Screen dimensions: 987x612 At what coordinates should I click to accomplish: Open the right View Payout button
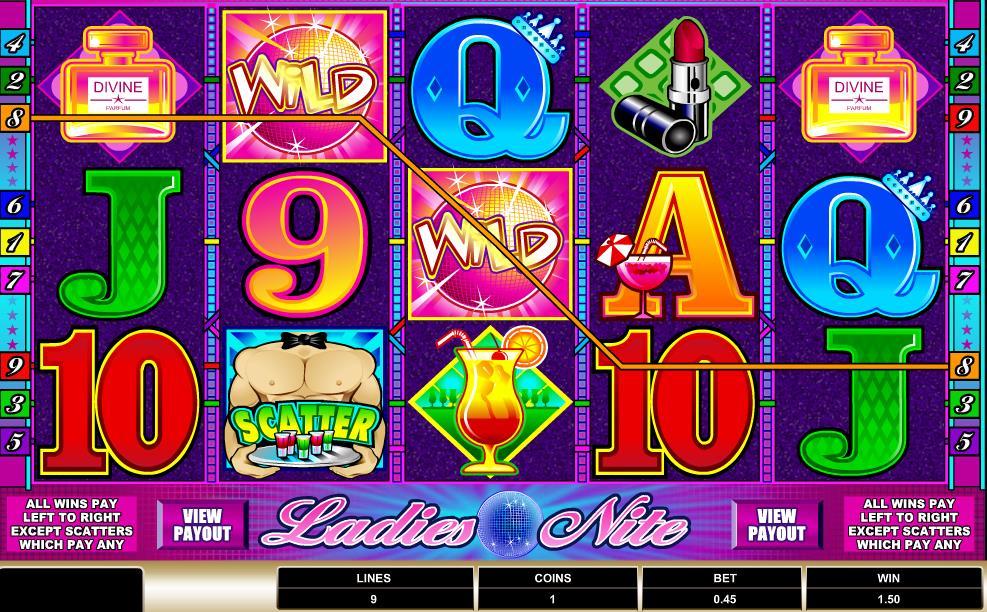point(777,524)
